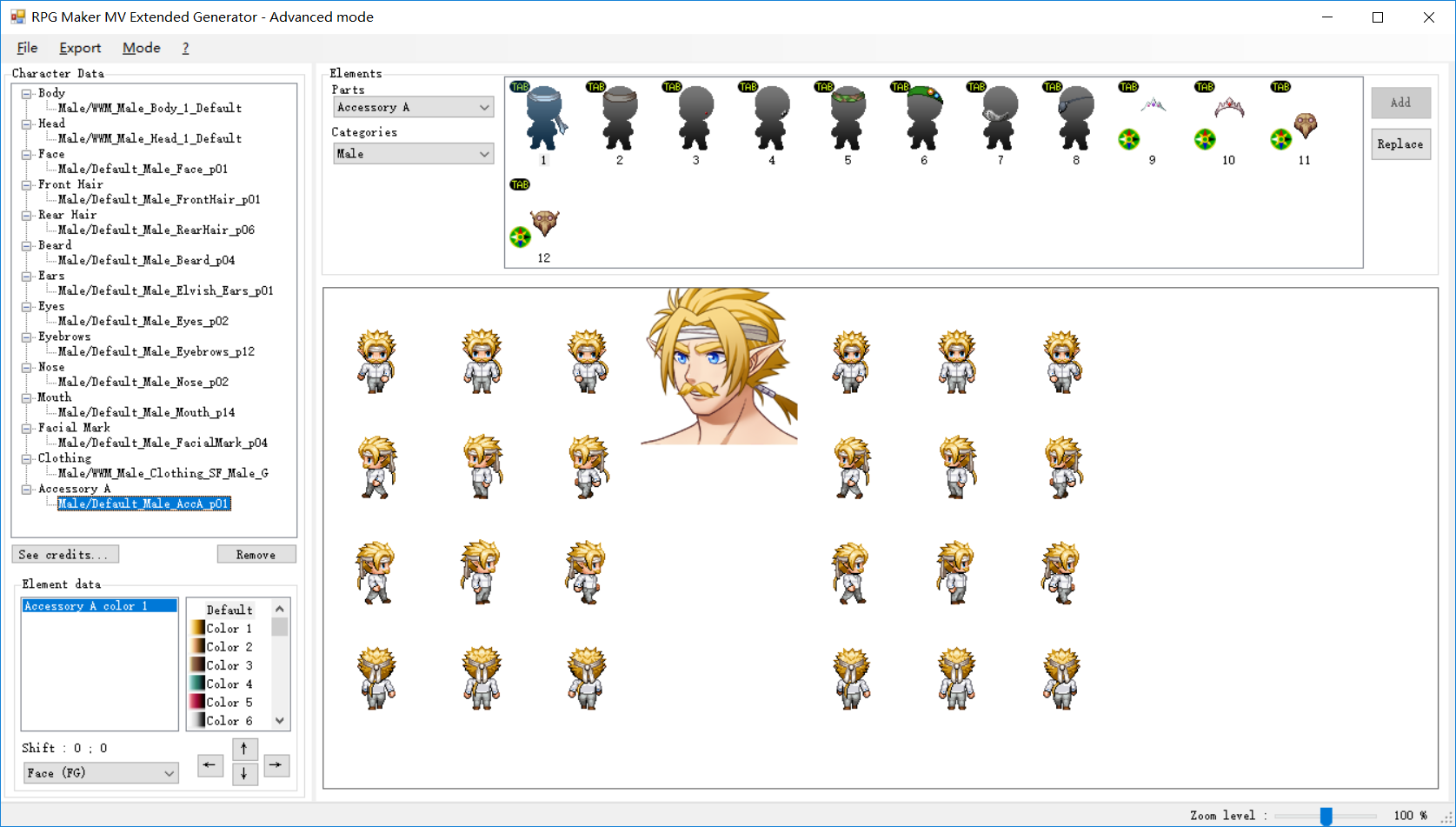
Task: Collapse the Accessory A tree node
Action: pos(27,489)
